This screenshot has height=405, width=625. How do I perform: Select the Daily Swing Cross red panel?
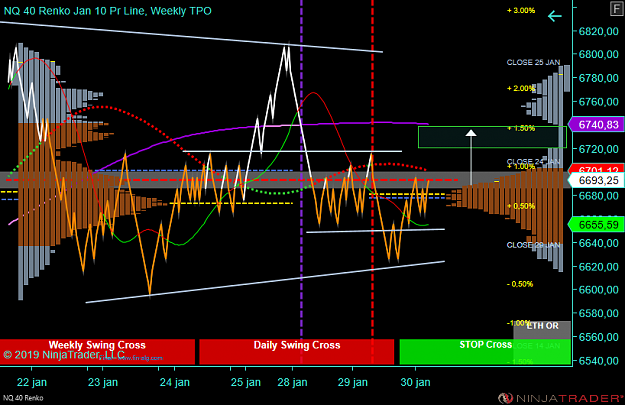[297, 351]
